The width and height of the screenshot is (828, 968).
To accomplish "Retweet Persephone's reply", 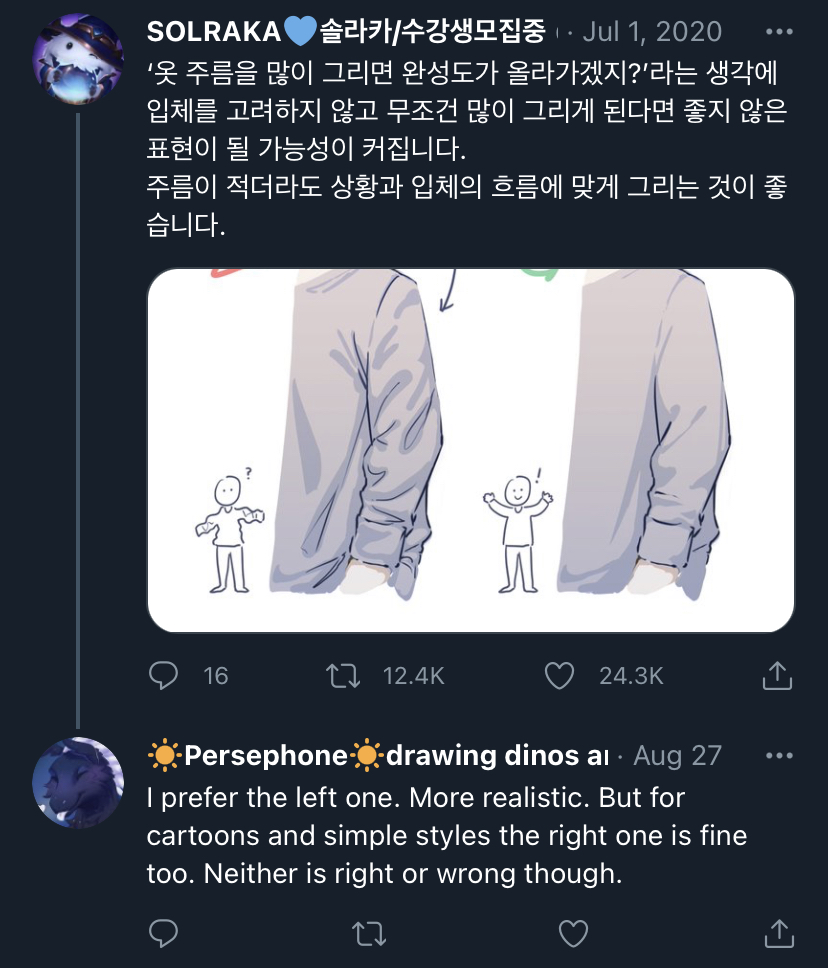I will tap(369, 933).
